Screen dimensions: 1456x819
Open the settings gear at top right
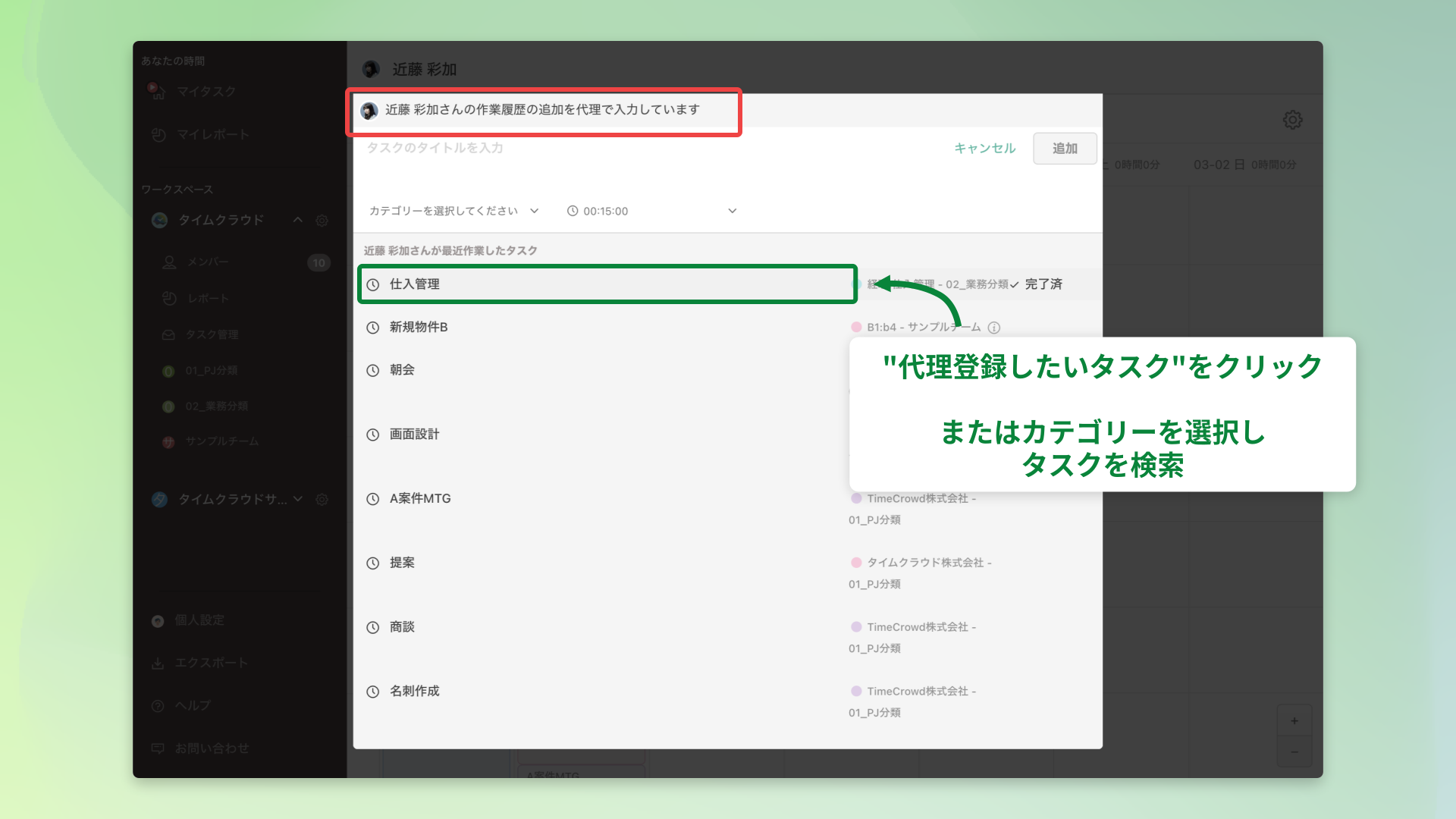coord(1292,120)
